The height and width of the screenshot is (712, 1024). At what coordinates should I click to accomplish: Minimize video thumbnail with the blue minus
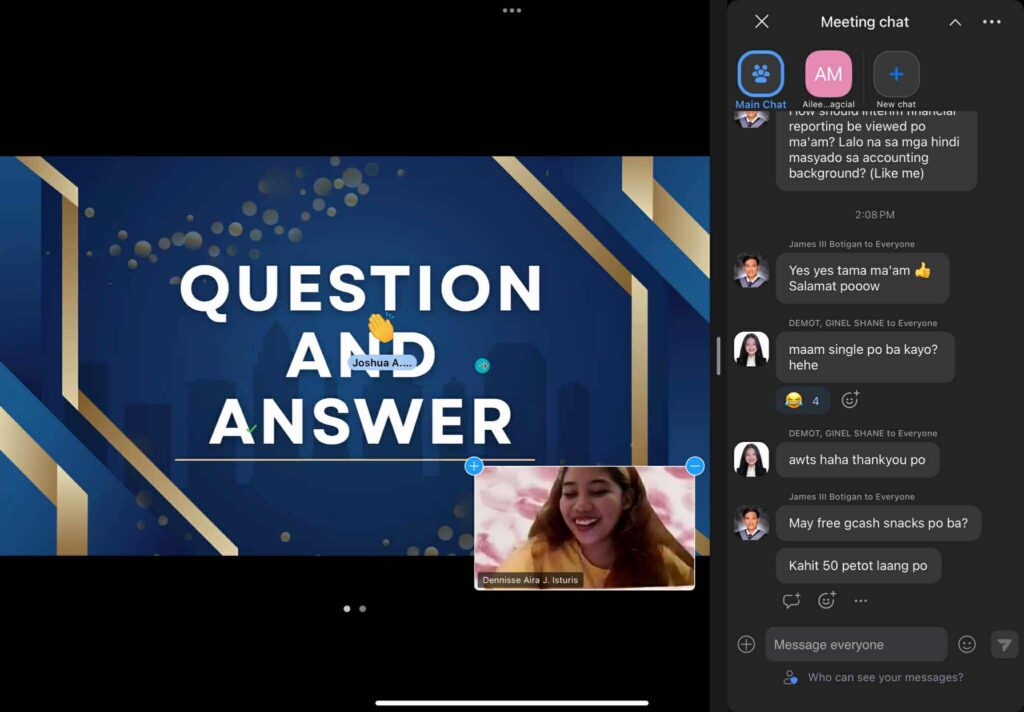[x=695, y=466]
